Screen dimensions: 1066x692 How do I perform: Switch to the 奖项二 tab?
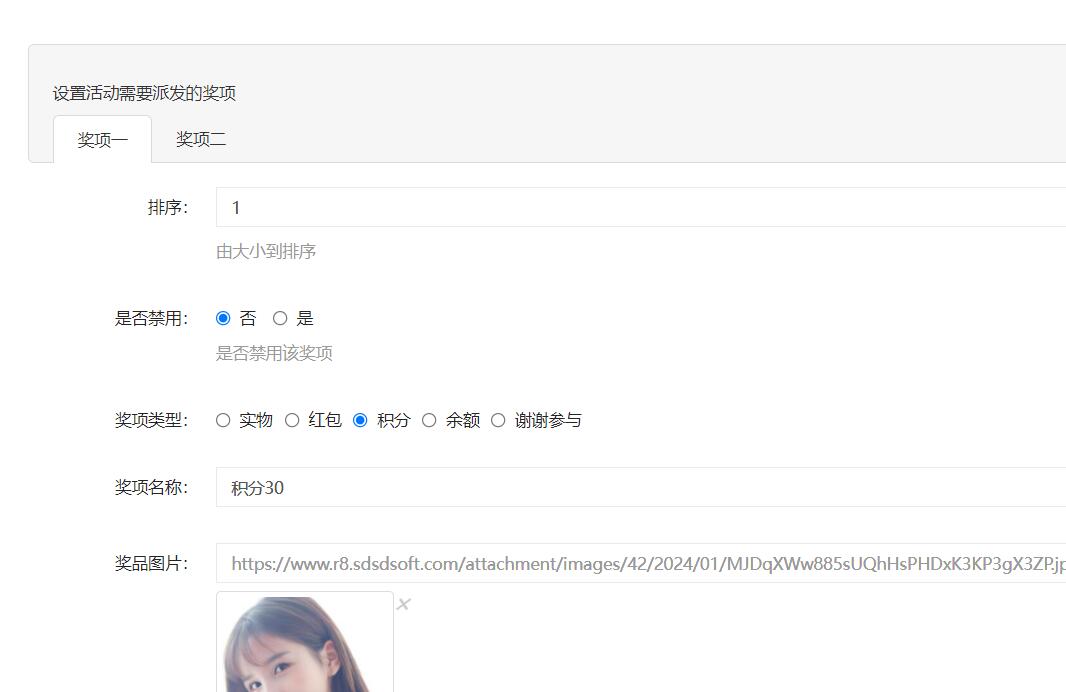201,139
